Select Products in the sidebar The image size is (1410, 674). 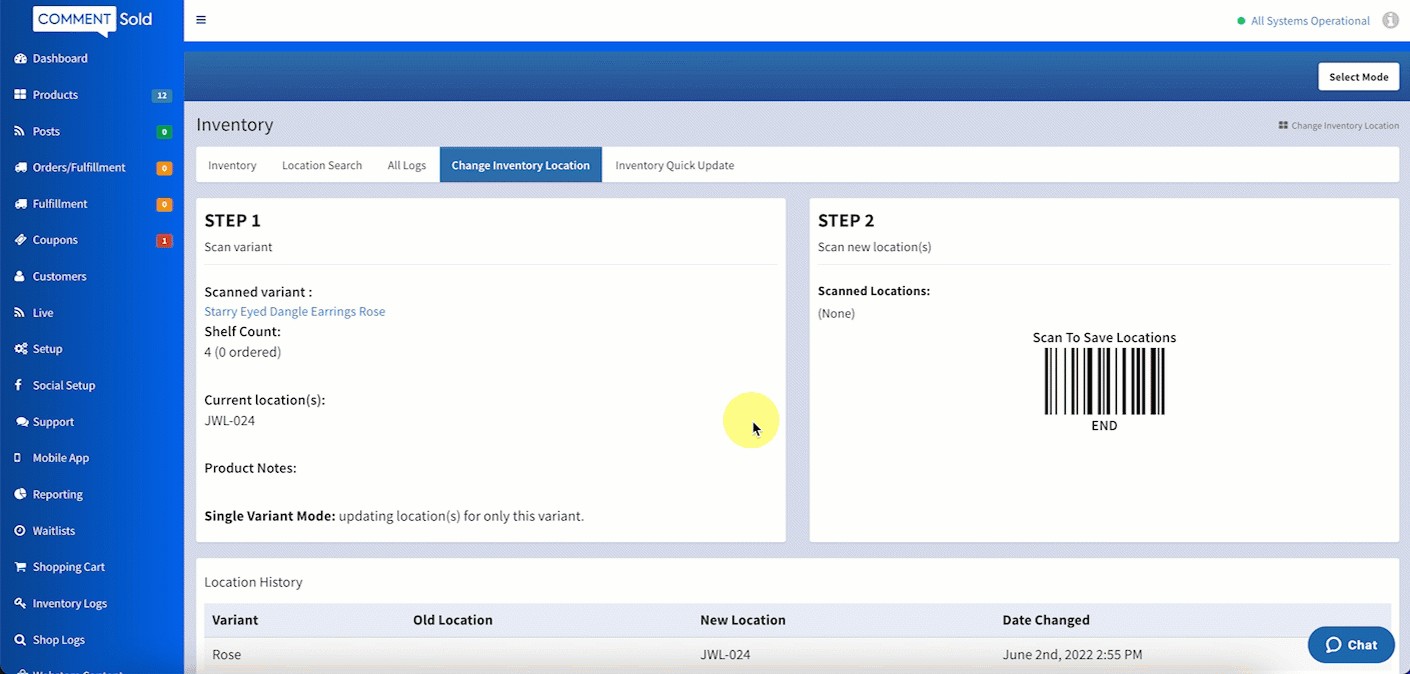point(55,94)
